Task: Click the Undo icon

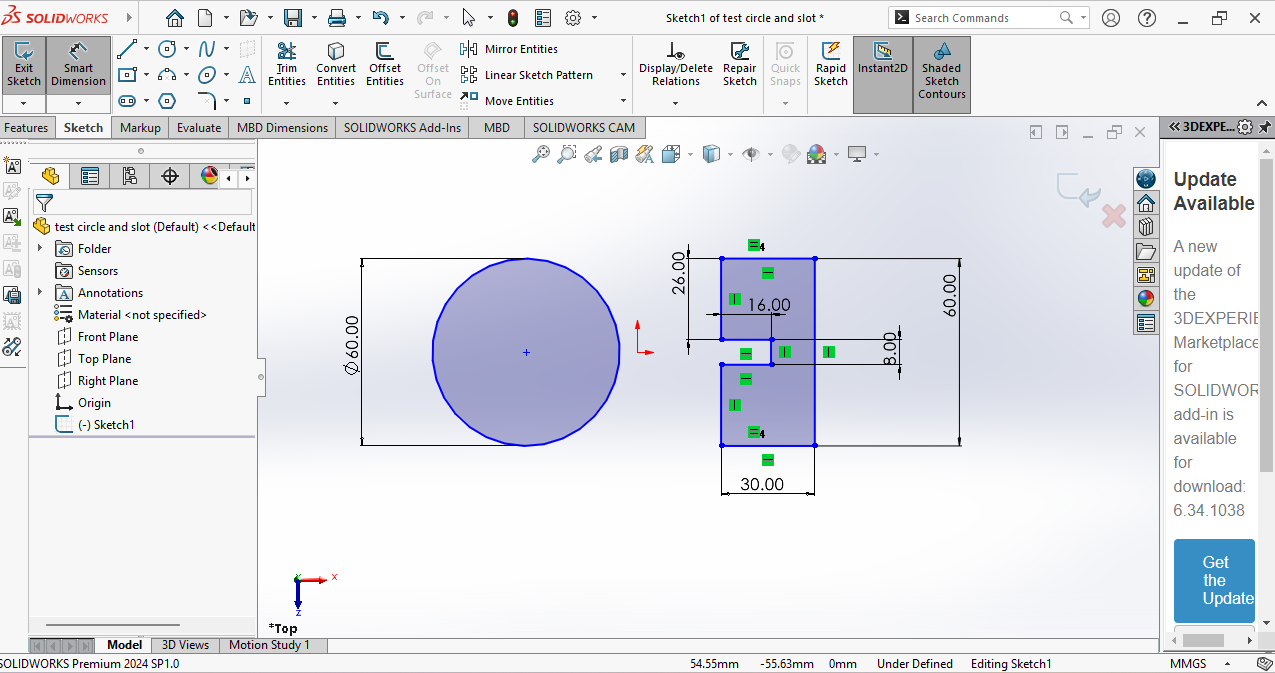Action: [380, 18]
